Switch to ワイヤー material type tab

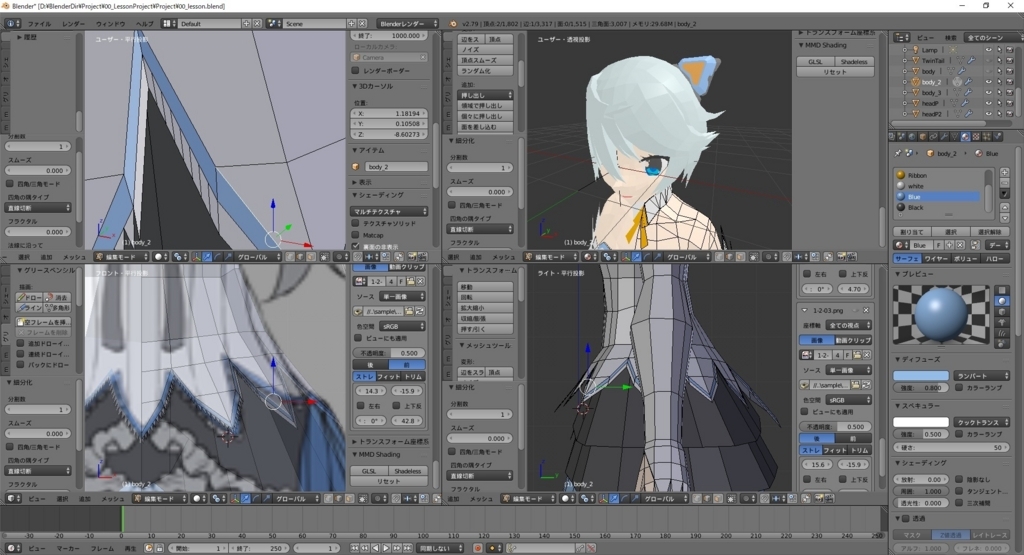click(x=936, y=259)
